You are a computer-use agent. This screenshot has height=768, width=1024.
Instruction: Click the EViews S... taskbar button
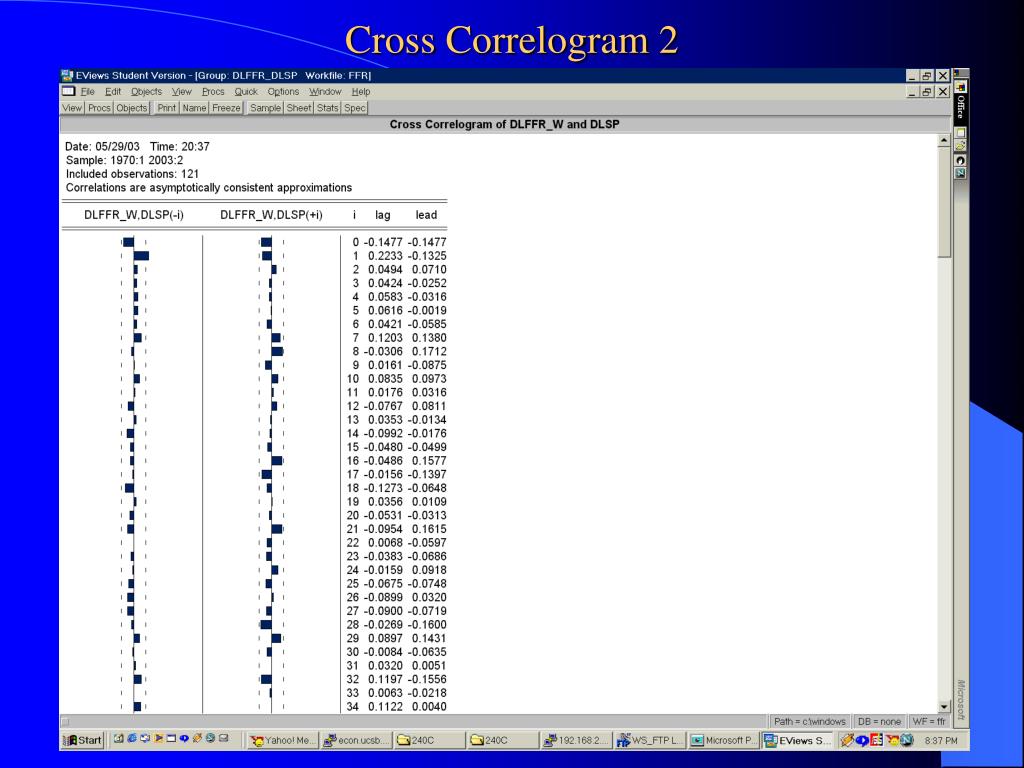(797, 741)
